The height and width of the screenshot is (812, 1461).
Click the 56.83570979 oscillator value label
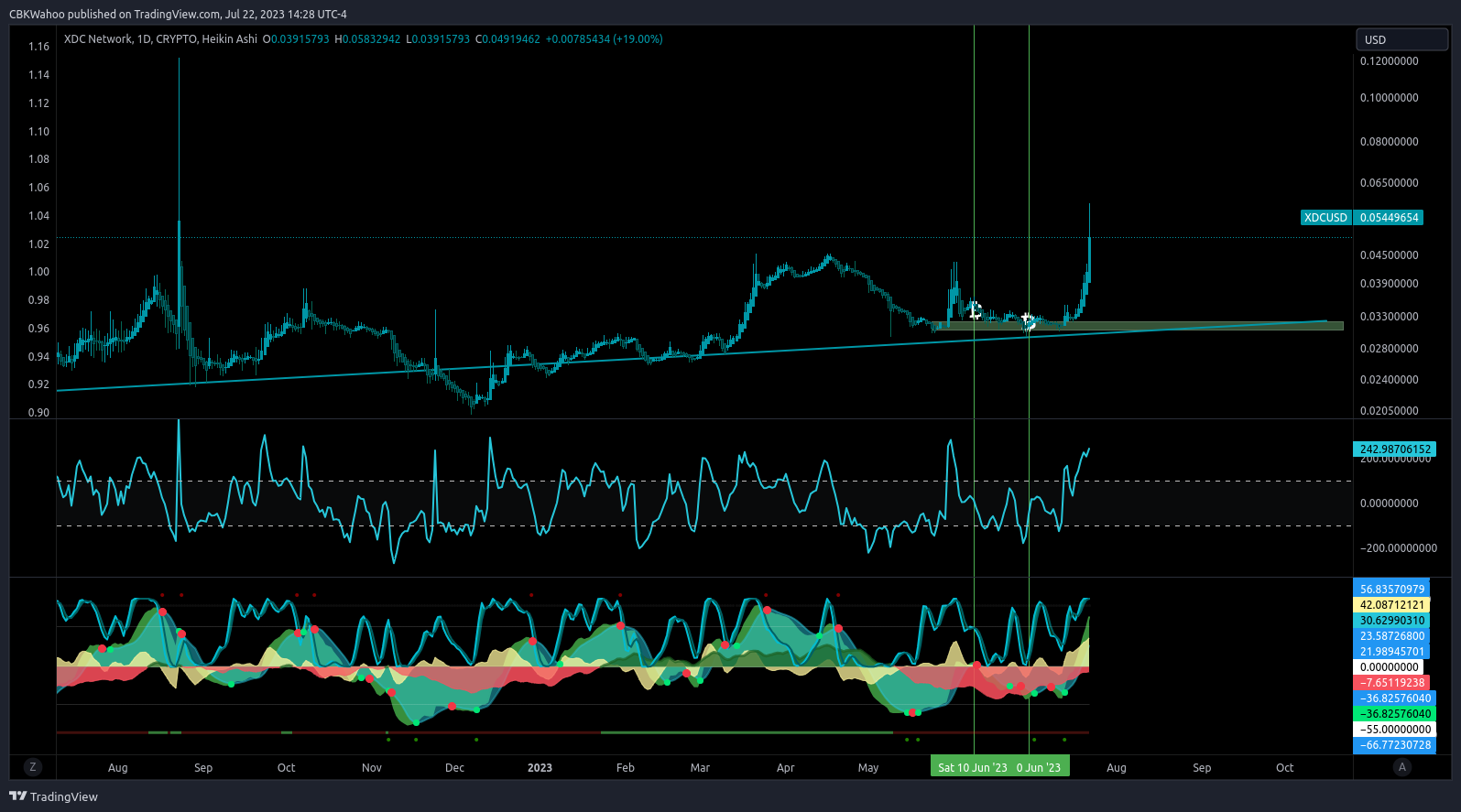tap(1391, 590)
